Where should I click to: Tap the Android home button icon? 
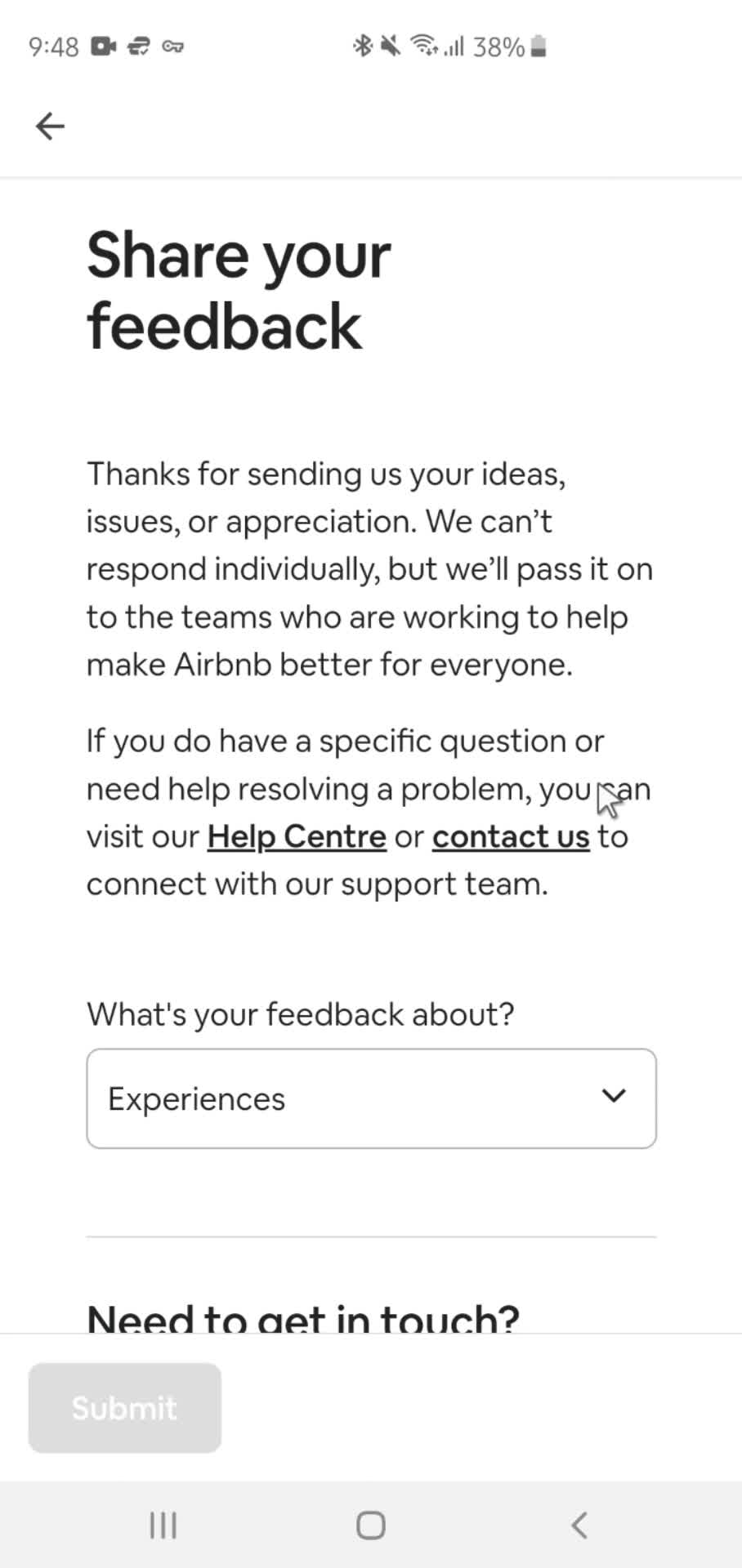click(x=371, y=1525)
